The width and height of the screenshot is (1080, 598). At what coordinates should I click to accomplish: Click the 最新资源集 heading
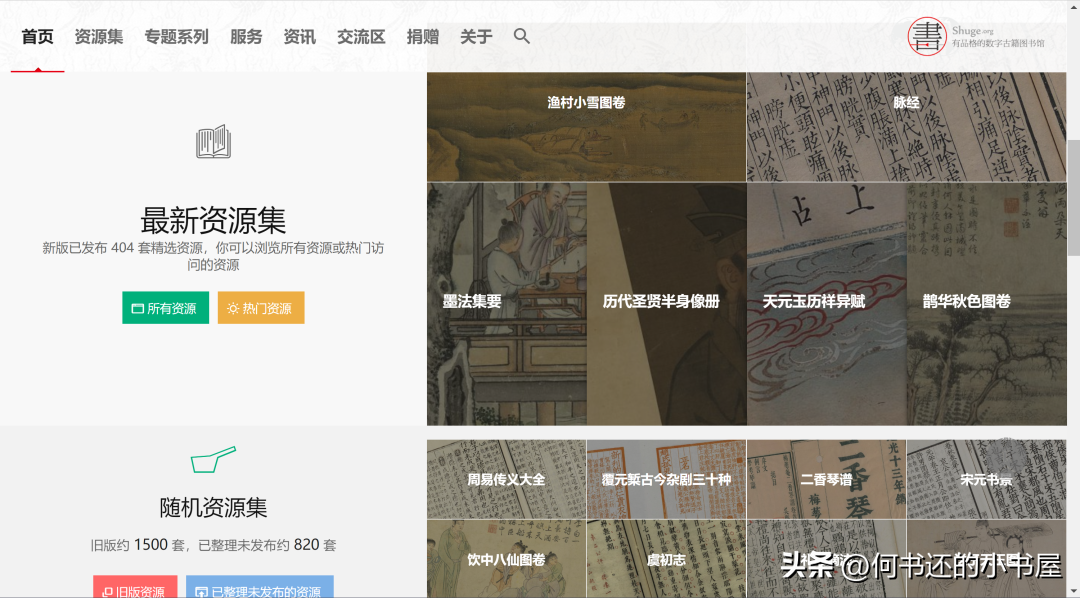tap(214, 220)
